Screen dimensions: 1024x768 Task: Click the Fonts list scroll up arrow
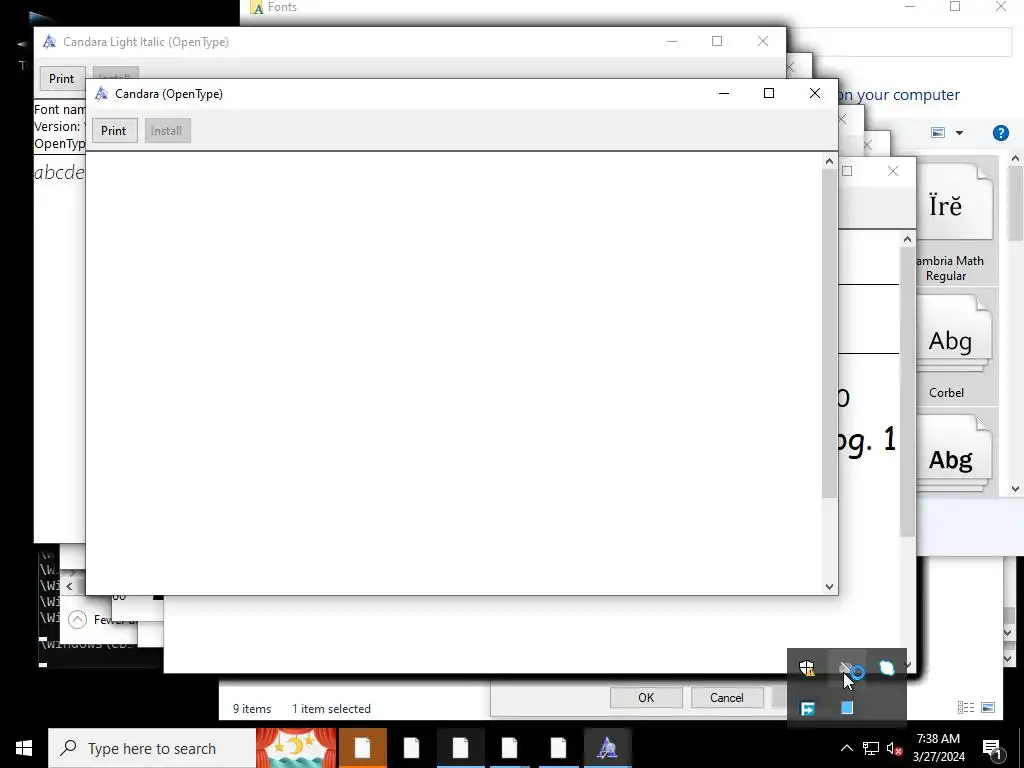(1015, 158)
